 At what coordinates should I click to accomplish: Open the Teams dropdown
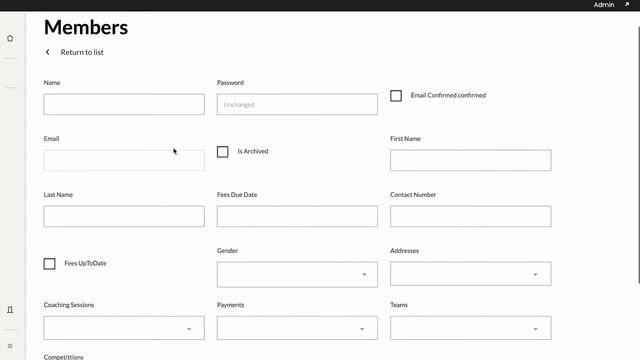coord(471,328)
